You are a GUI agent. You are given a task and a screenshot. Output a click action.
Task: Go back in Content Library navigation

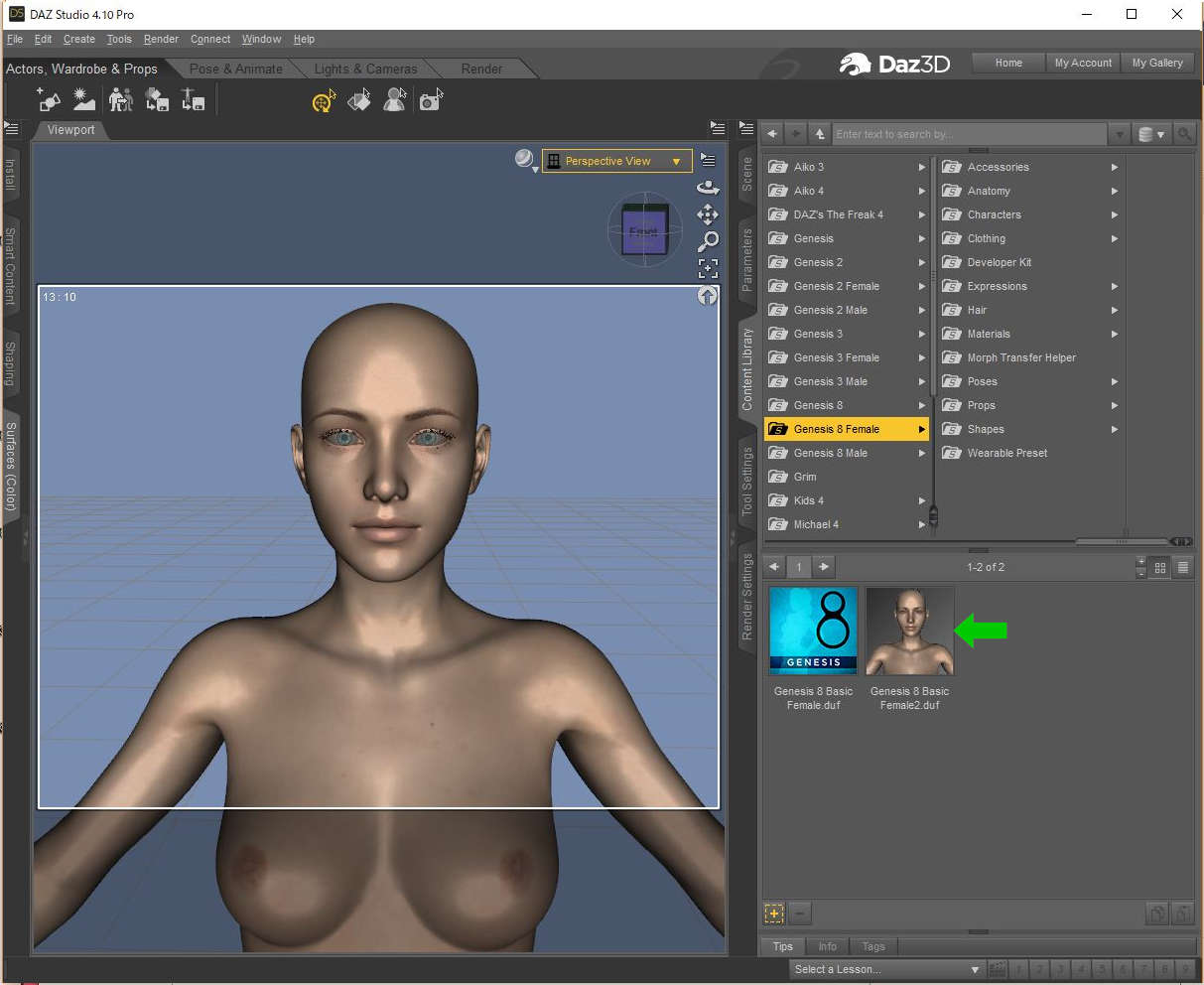pos(773,134)
